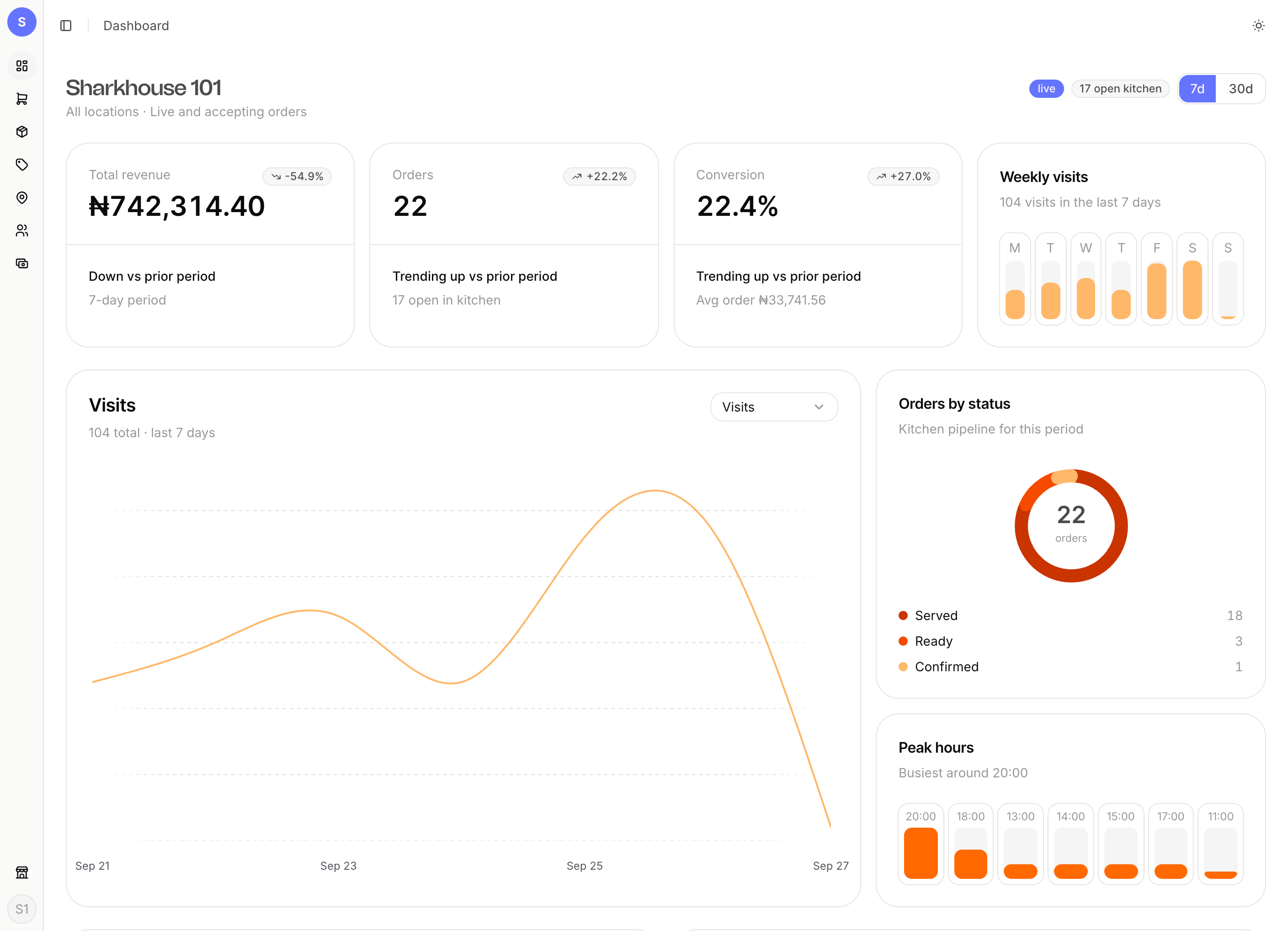Open the locations pin icon in sidebar
The width and height of the screenshot is (1288, 931).
click(21, 198)
